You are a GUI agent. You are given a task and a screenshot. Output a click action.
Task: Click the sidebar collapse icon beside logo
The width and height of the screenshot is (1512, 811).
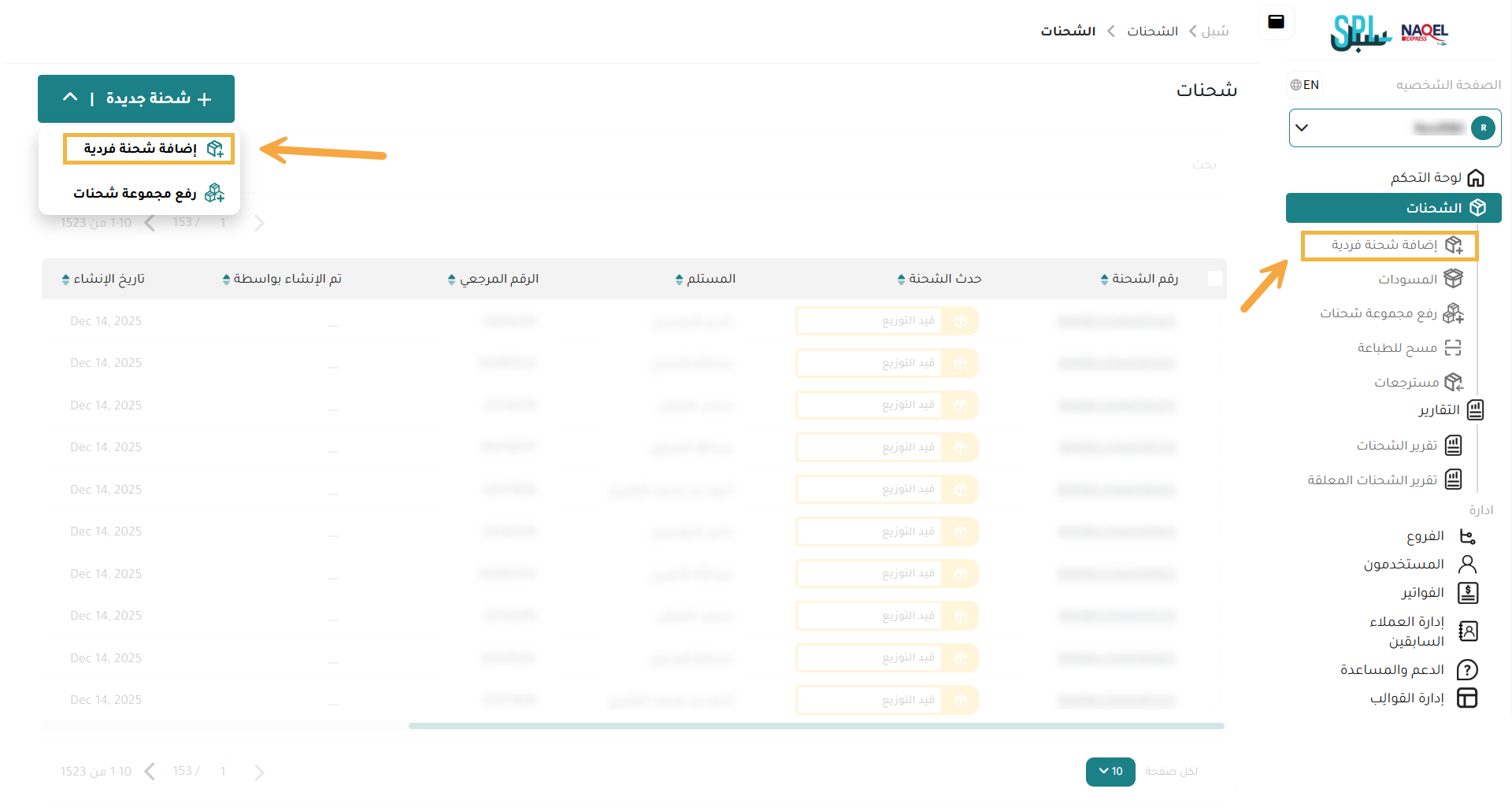click(x=1276, y=22)
